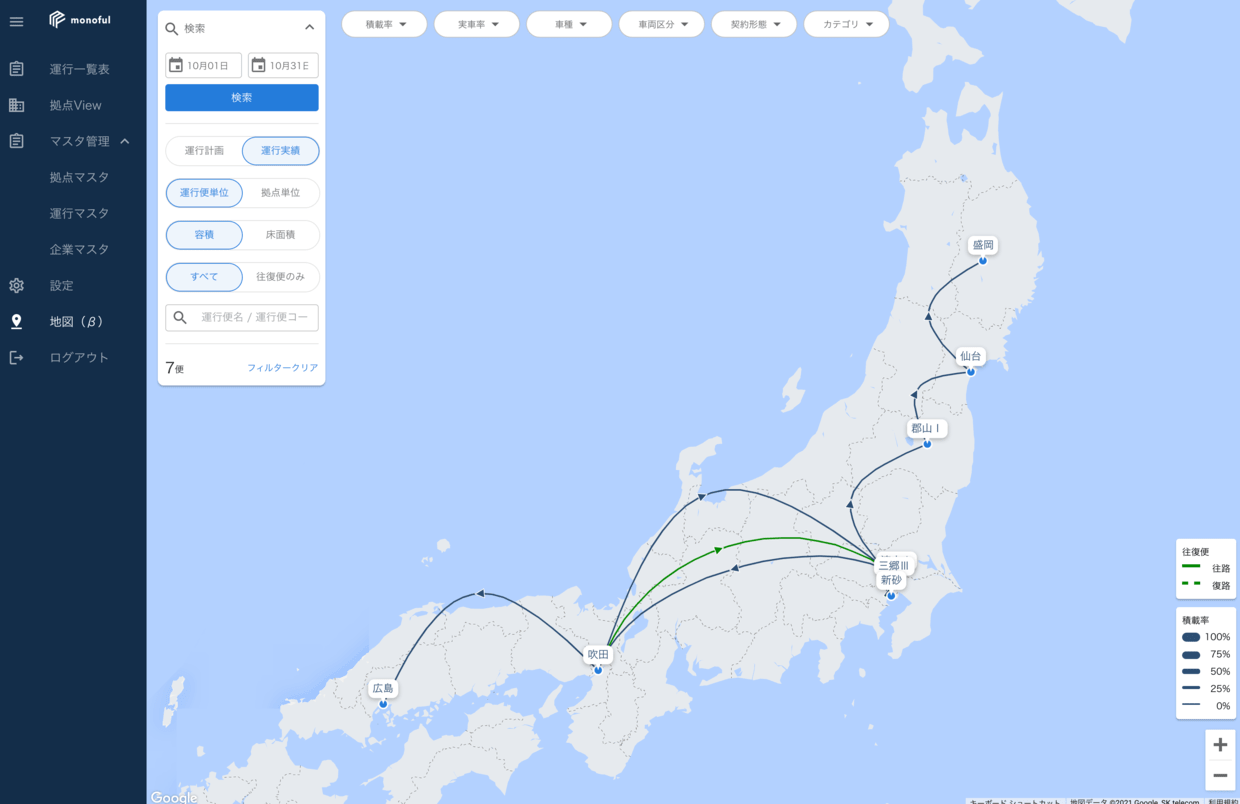Click calendar icon of start date
This screenshot has height=804, width=1240.
coord(176,65)
